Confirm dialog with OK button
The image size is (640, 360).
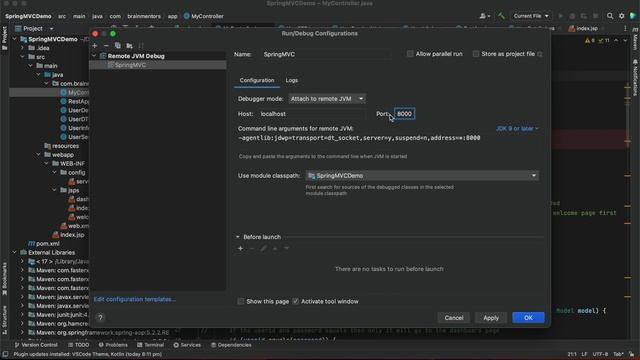pyautogui.click(x=528, y=318)
